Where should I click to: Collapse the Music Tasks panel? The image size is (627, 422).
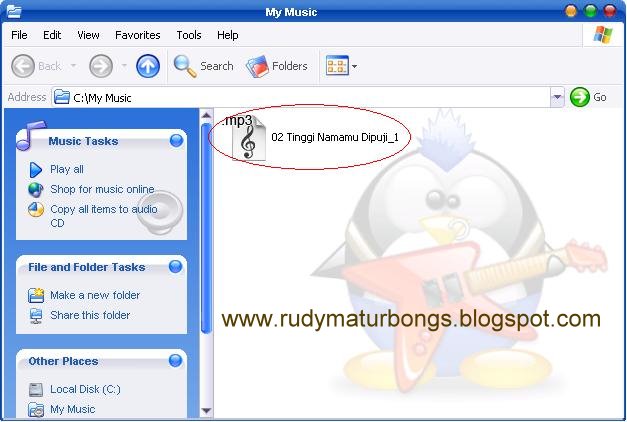click(176, 140)
